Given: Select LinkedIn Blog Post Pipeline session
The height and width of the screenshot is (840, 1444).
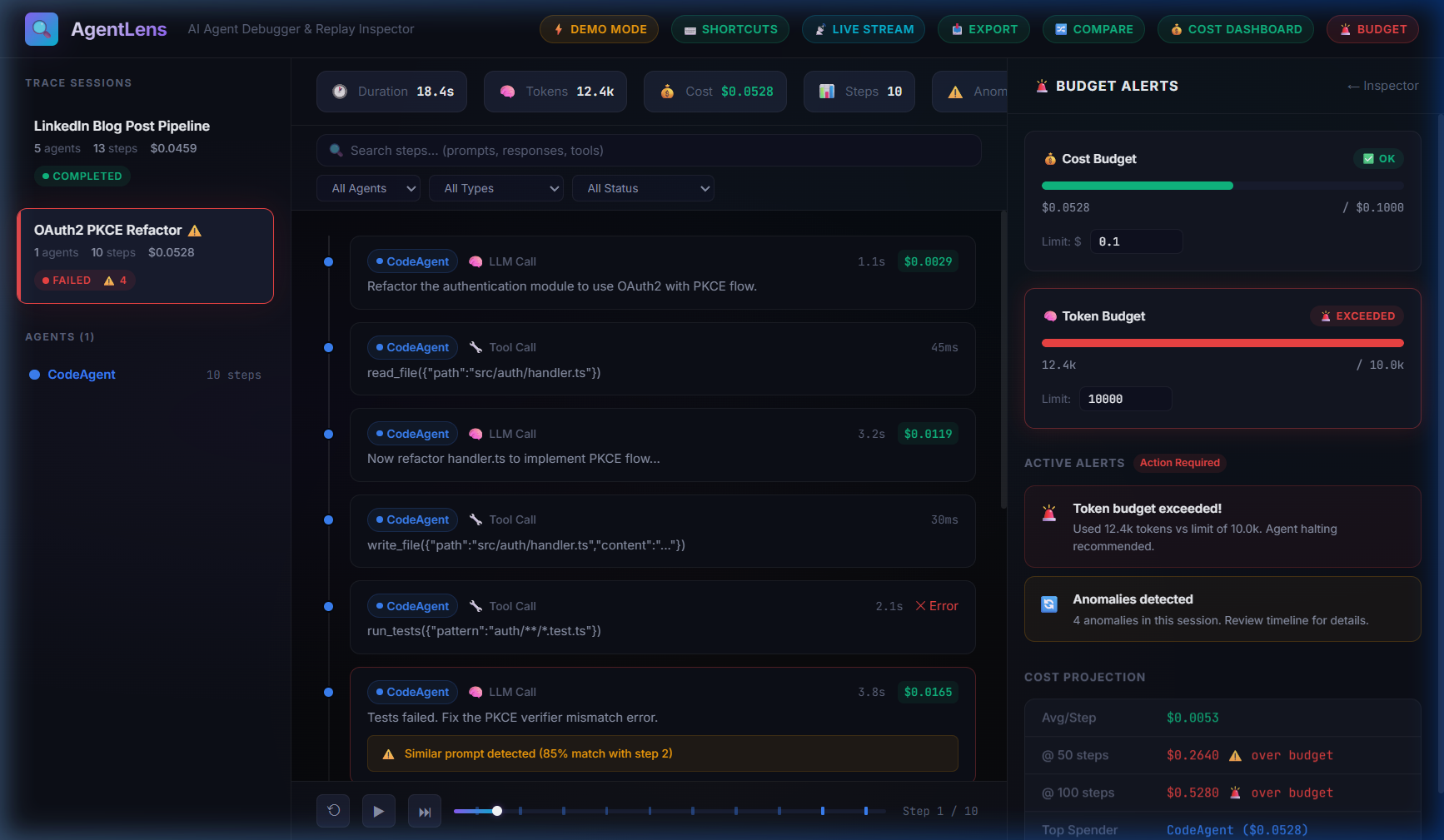Looking at the screenshot, I should point(145,150).
